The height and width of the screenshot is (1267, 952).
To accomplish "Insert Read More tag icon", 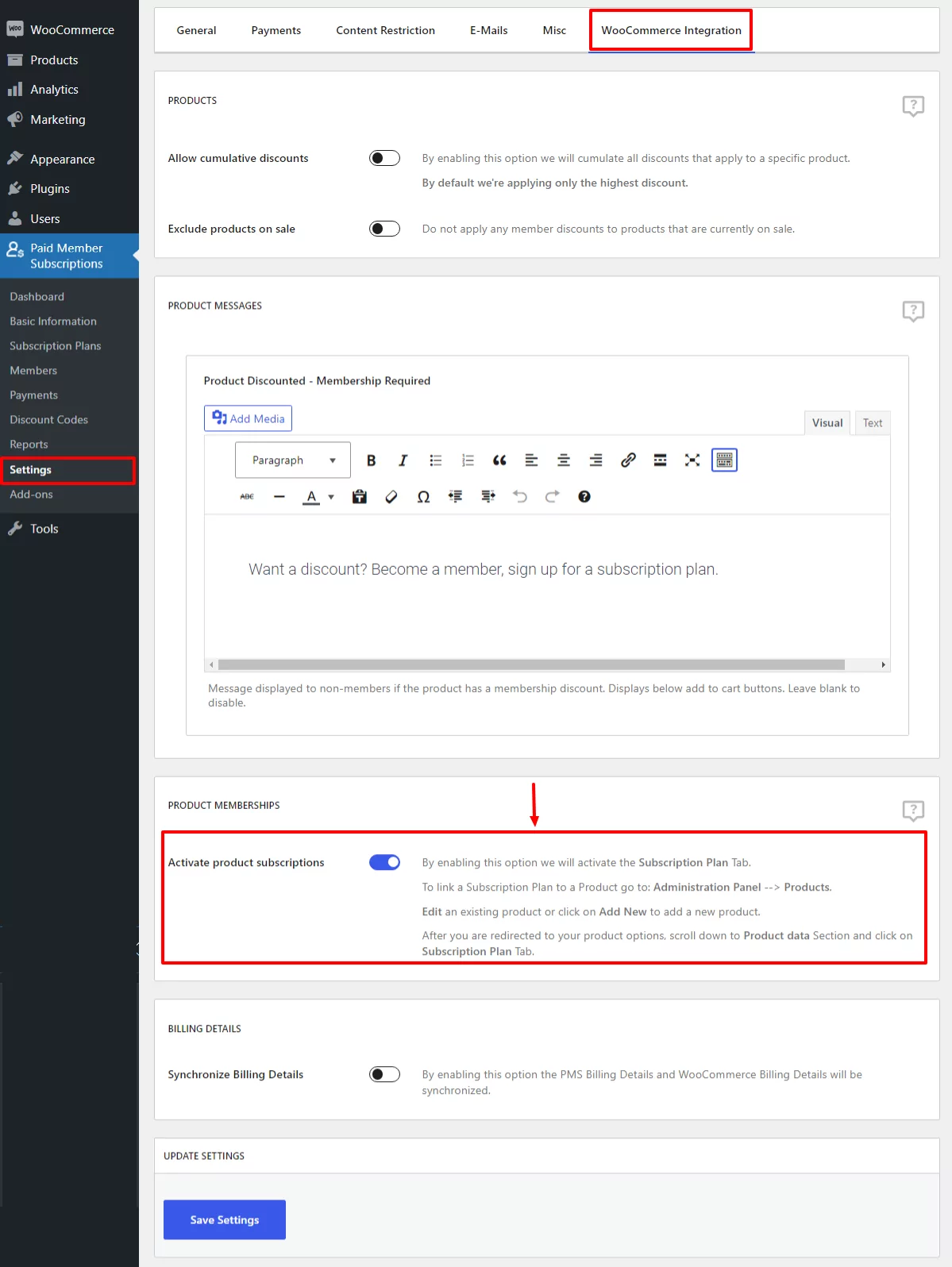I will point(660,460).
